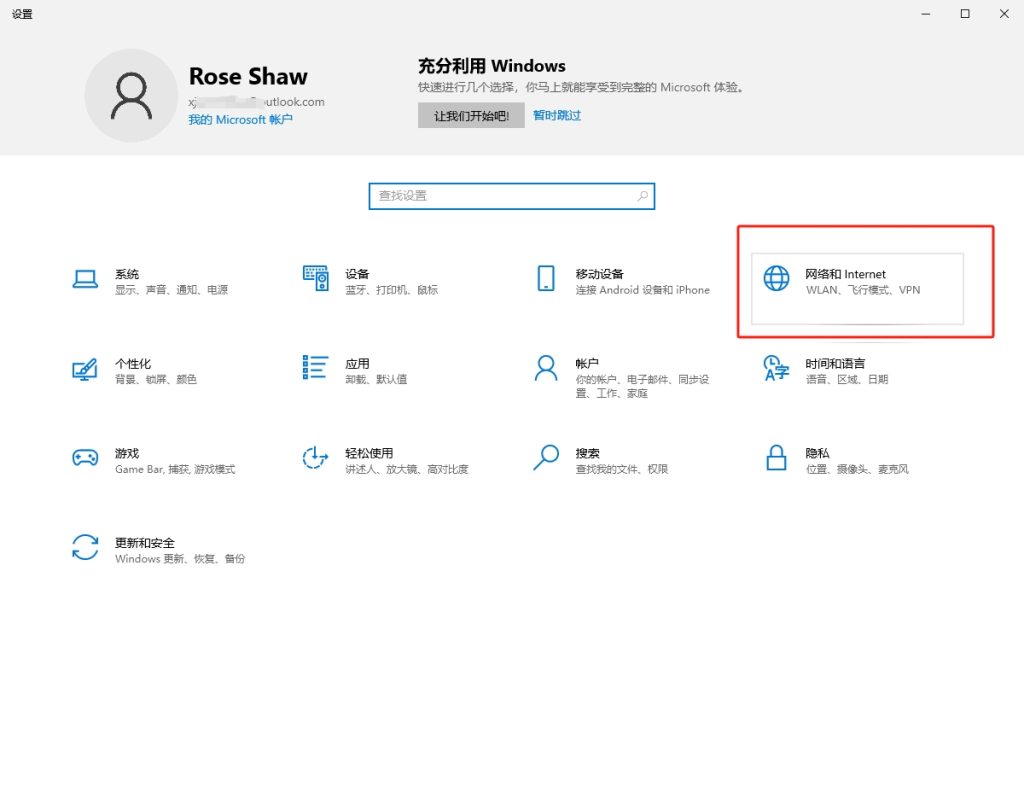This screenshot has width=1024, height=787.
Task: Click the Rose Shaw account name
Action: 248,76
